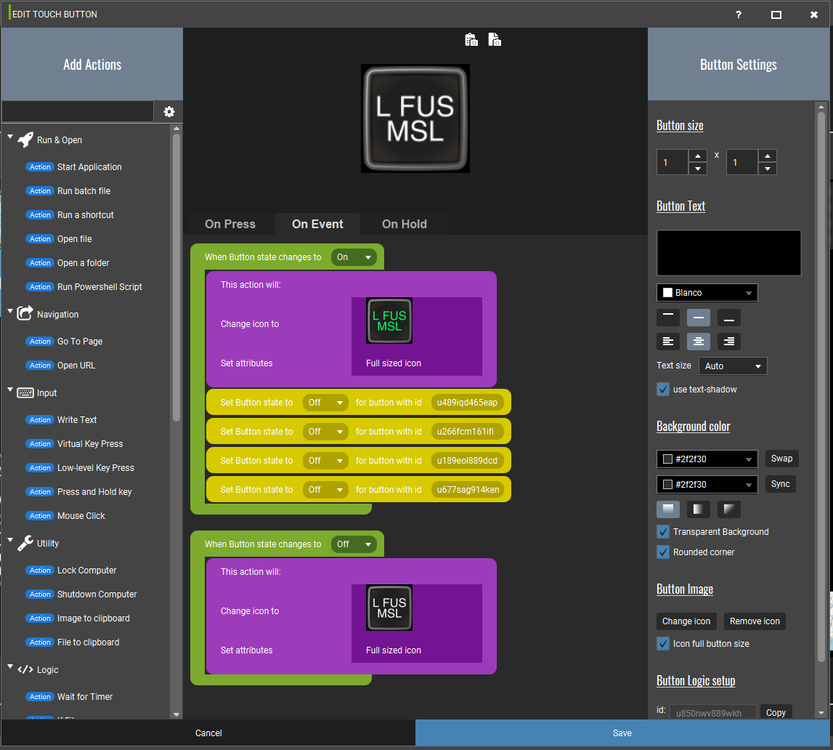Click the Input keyboard icon
This screenshot has height=750, width=833.
tap(26, 393)
